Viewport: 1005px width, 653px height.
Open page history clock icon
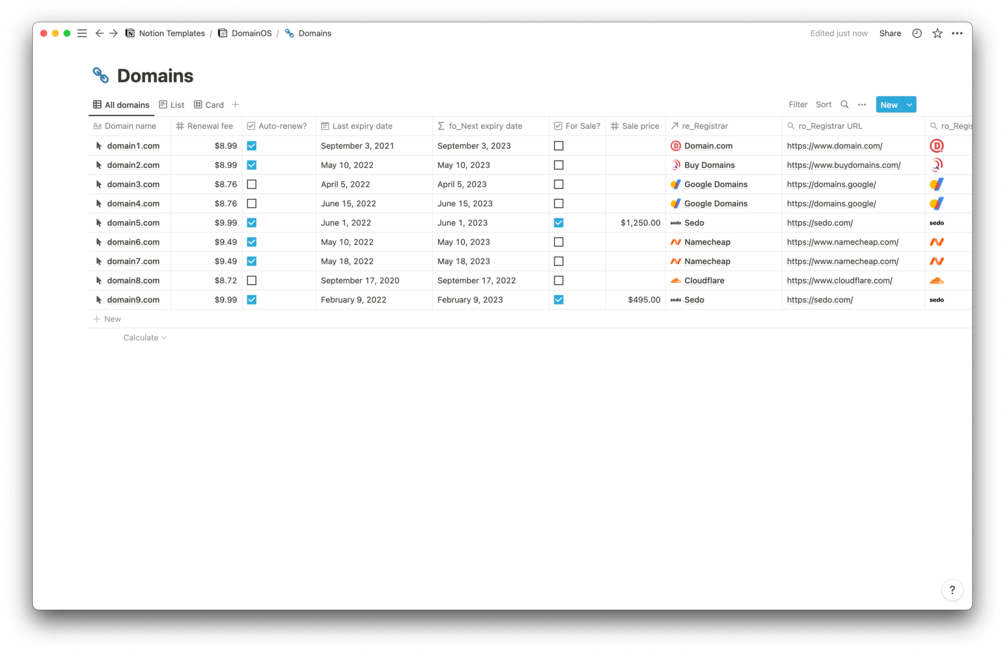click(x=917, y=33)
